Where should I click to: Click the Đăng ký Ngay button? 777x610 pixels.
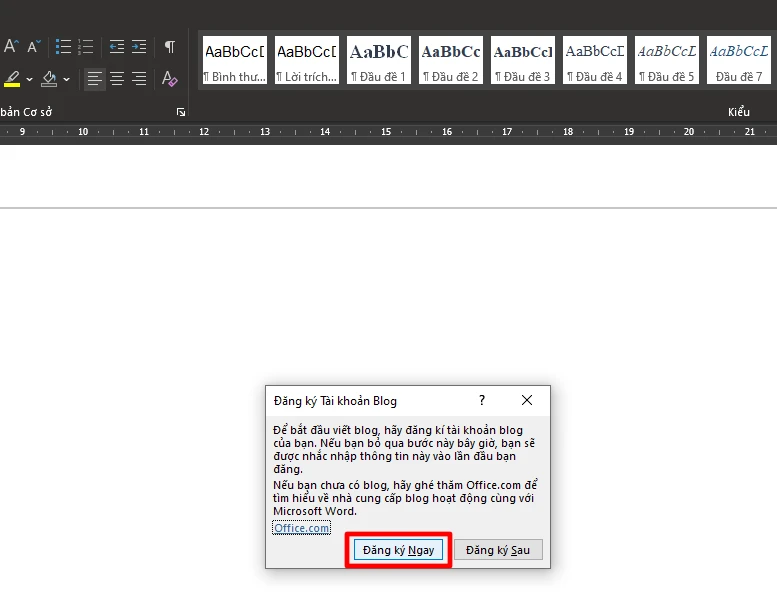coord(398,550)
